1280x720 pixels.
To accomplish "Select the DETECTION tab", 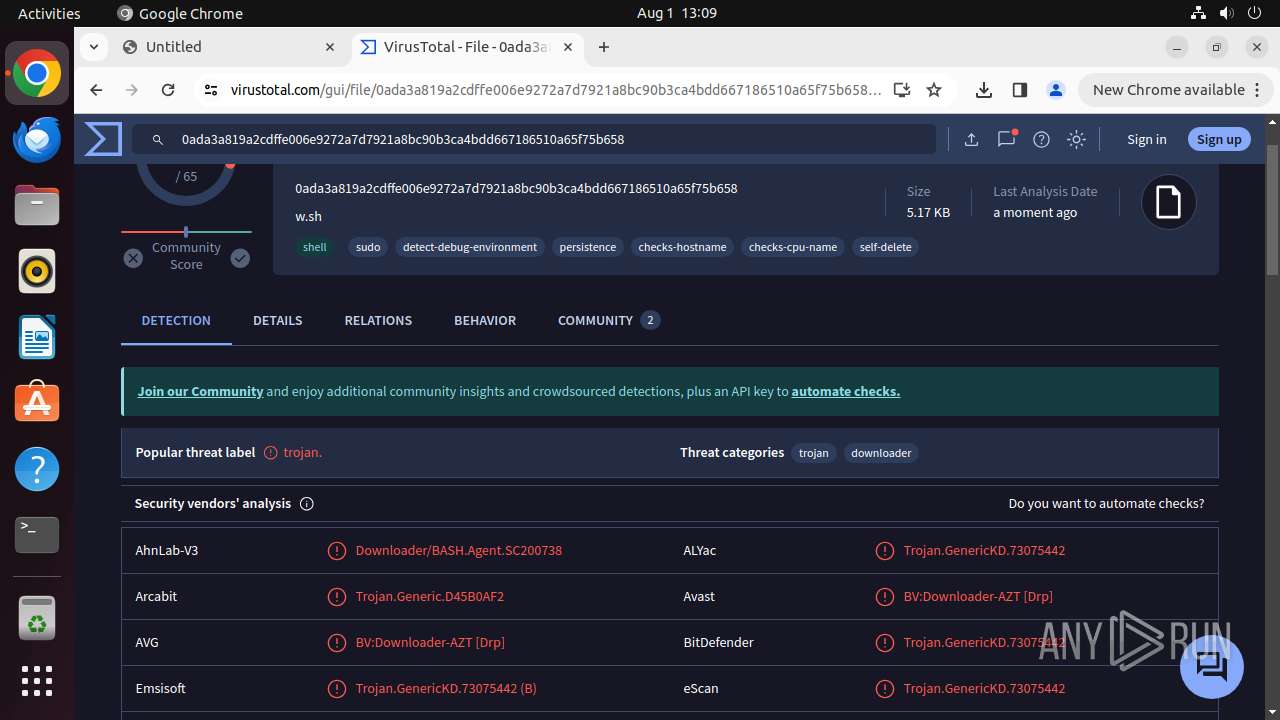I will point(176,321).
